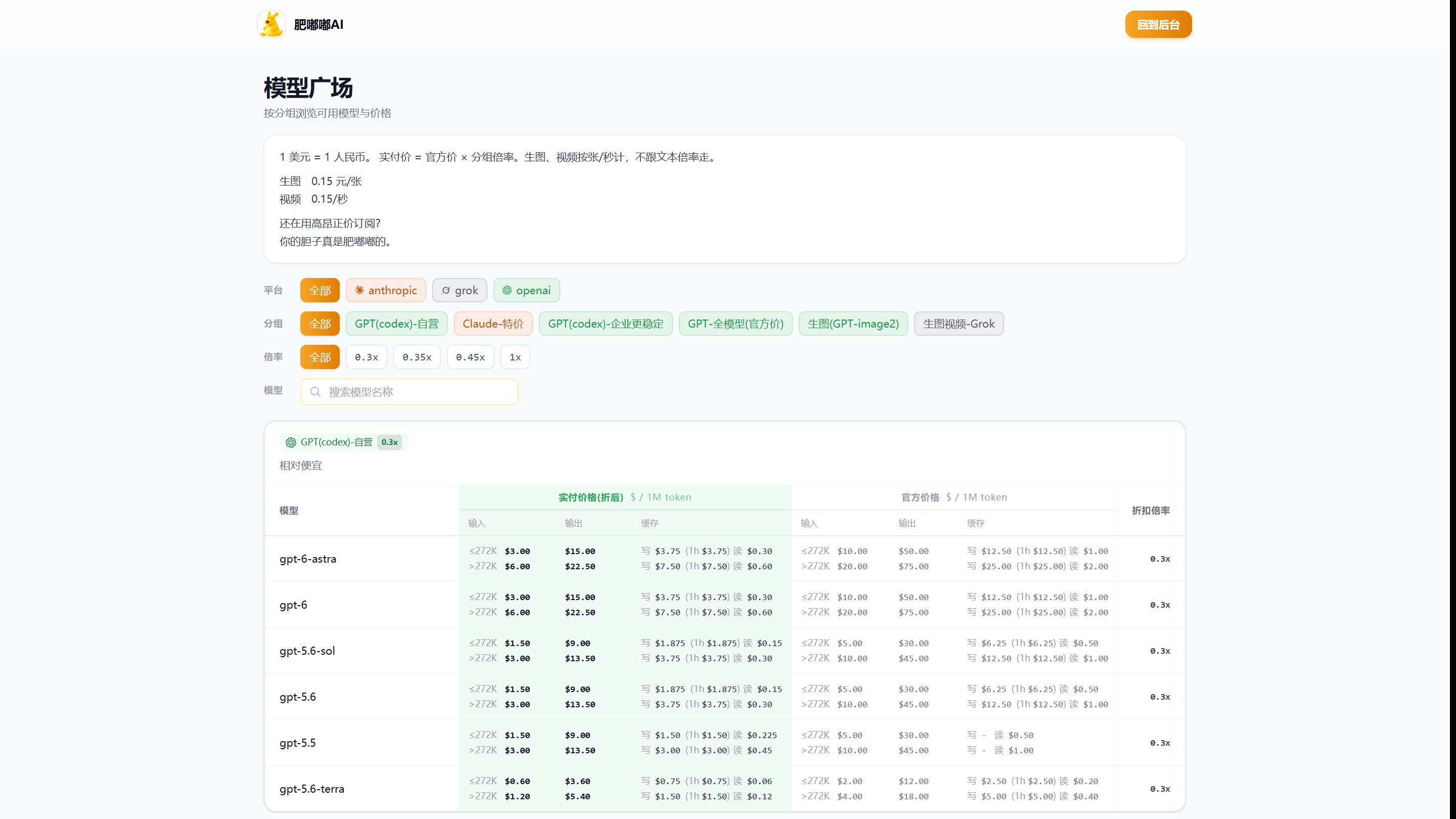Click the 实付价格(折后) column header
This screenshot has height=819, width=1456.
point(590,497)
